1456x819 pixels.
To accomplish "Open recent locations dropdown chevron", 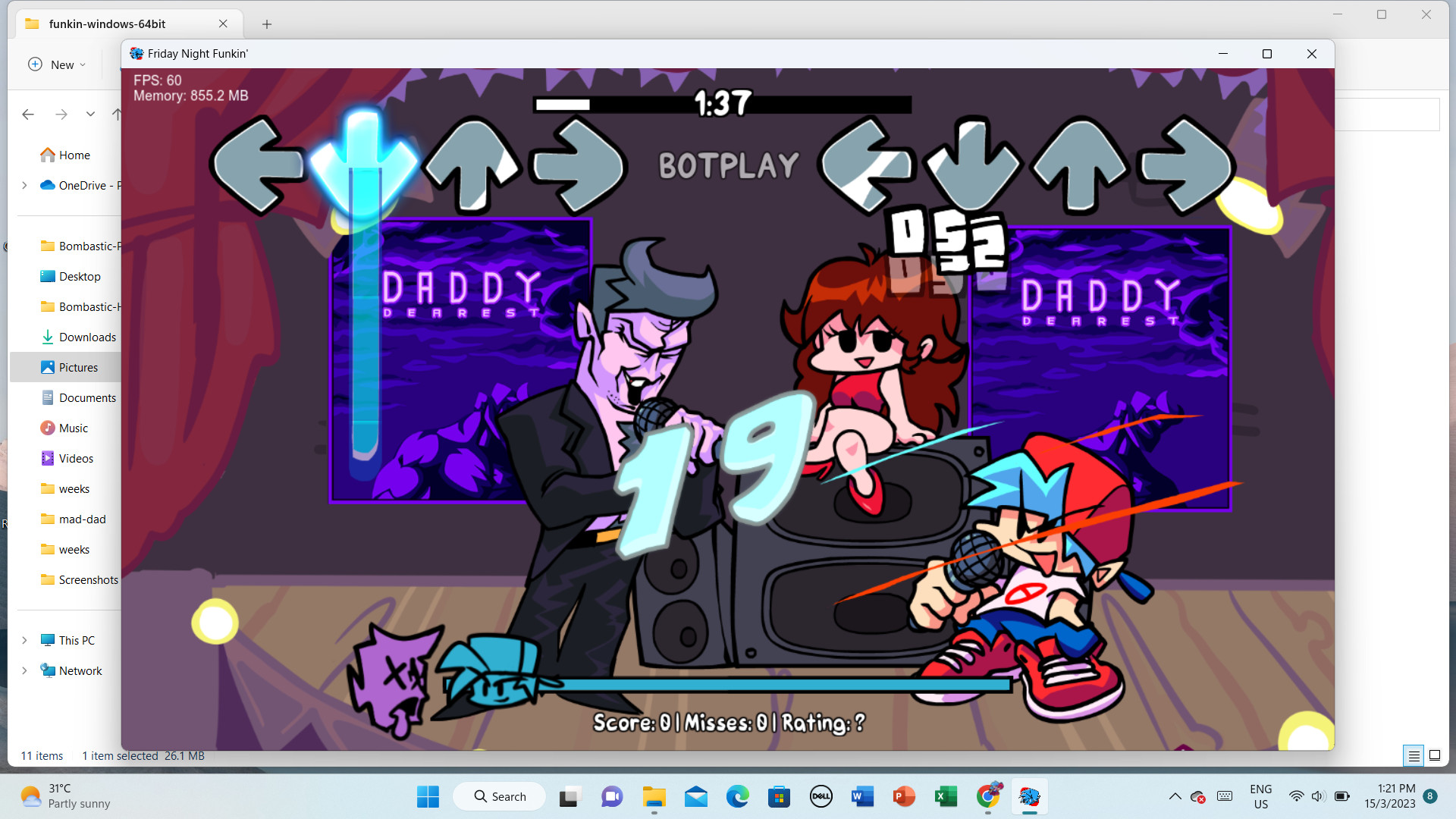I will point(90,114).
